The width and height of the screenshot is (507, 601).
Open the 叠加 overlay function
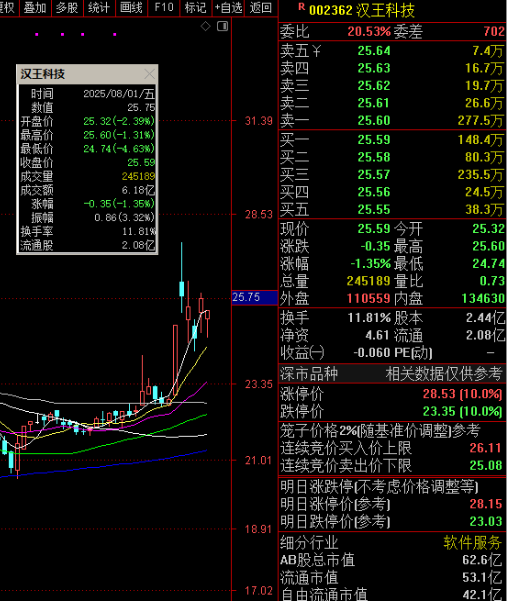(x=35, y=7)
